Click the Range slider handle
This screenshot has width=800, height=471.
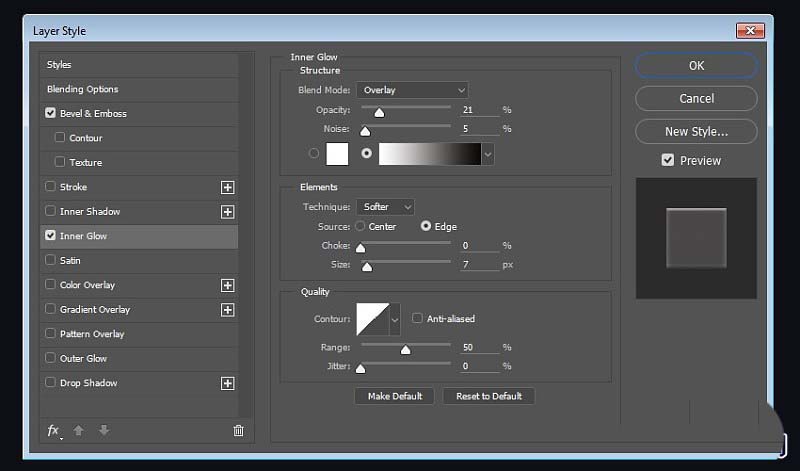pos(406,350)
